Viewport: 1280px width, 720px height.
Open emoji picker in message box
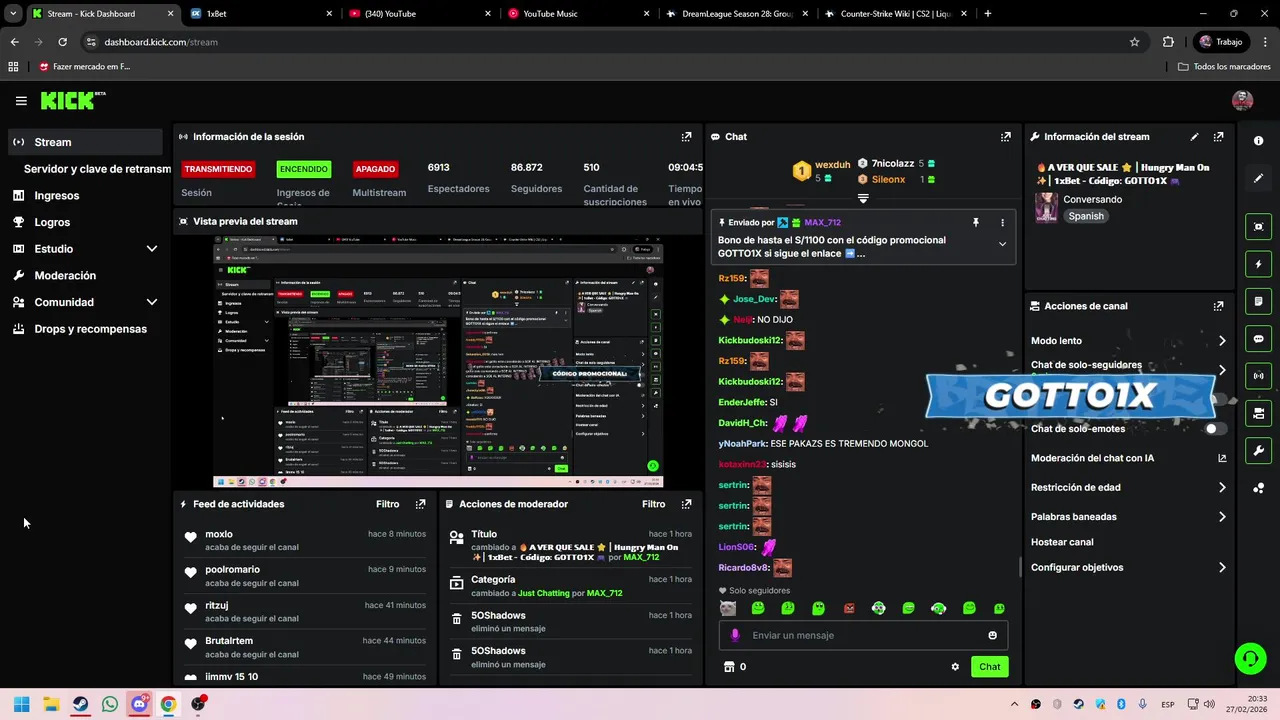(x=992, y=635)
